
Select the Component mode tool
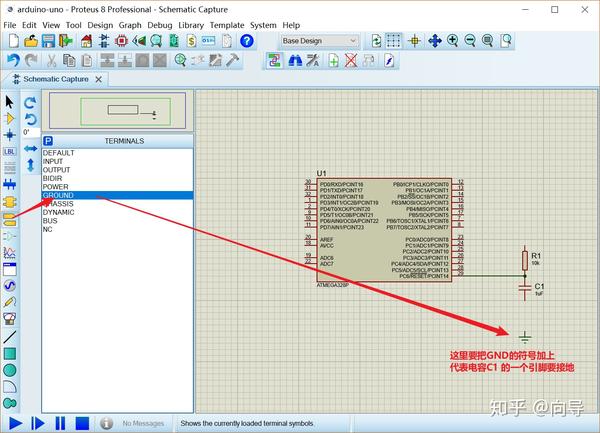(10, 119)
